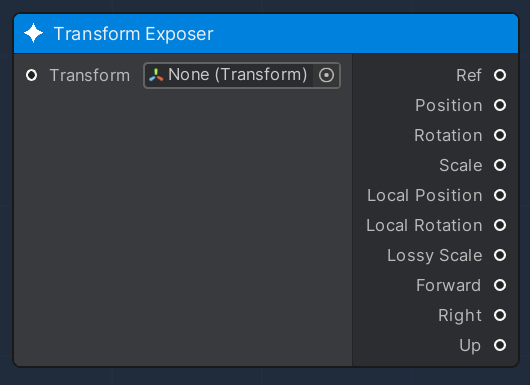Click the Forward output port

500,285
